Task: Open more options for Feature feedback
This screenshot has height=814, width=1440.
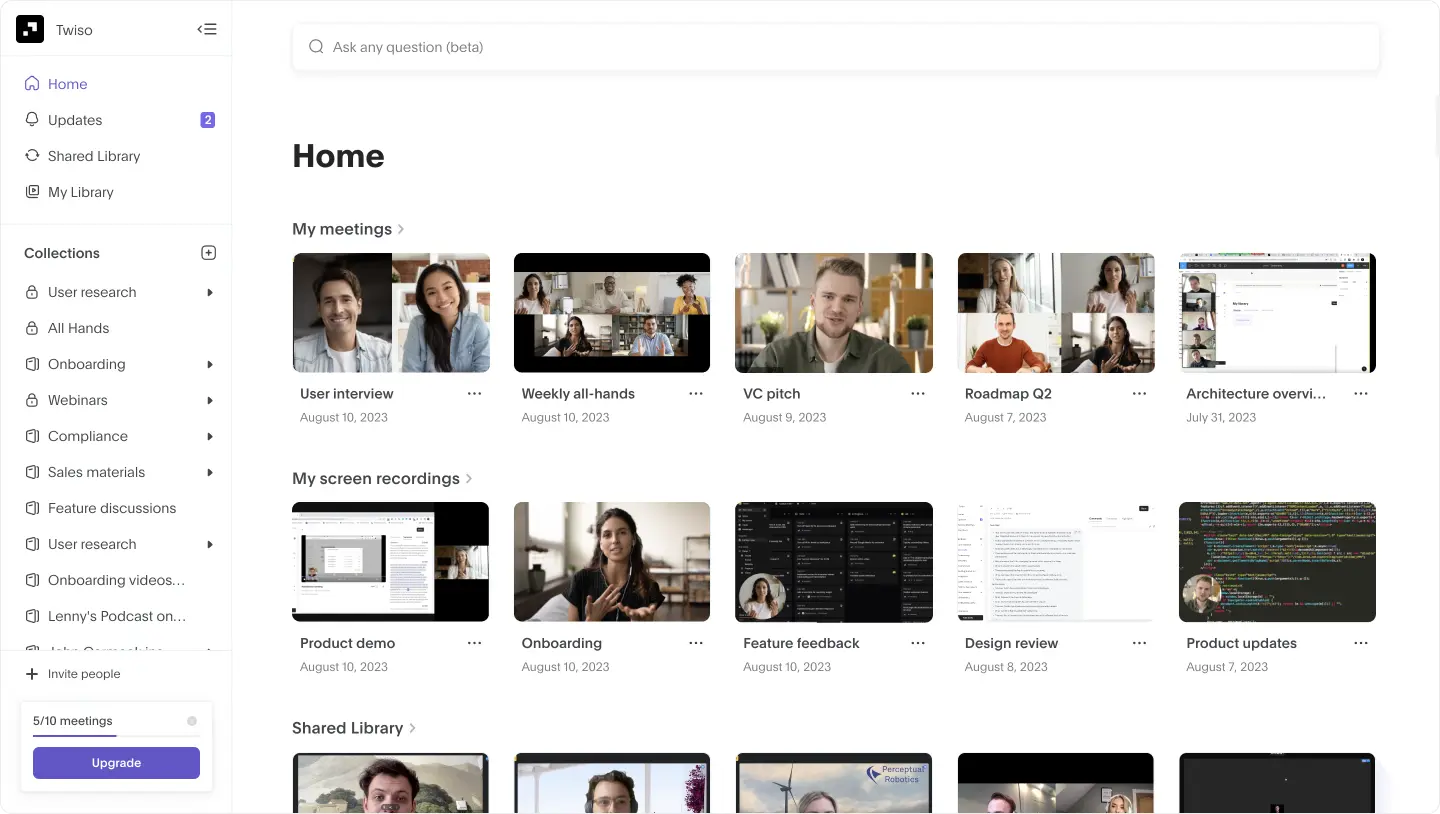Action: (918, 643)
